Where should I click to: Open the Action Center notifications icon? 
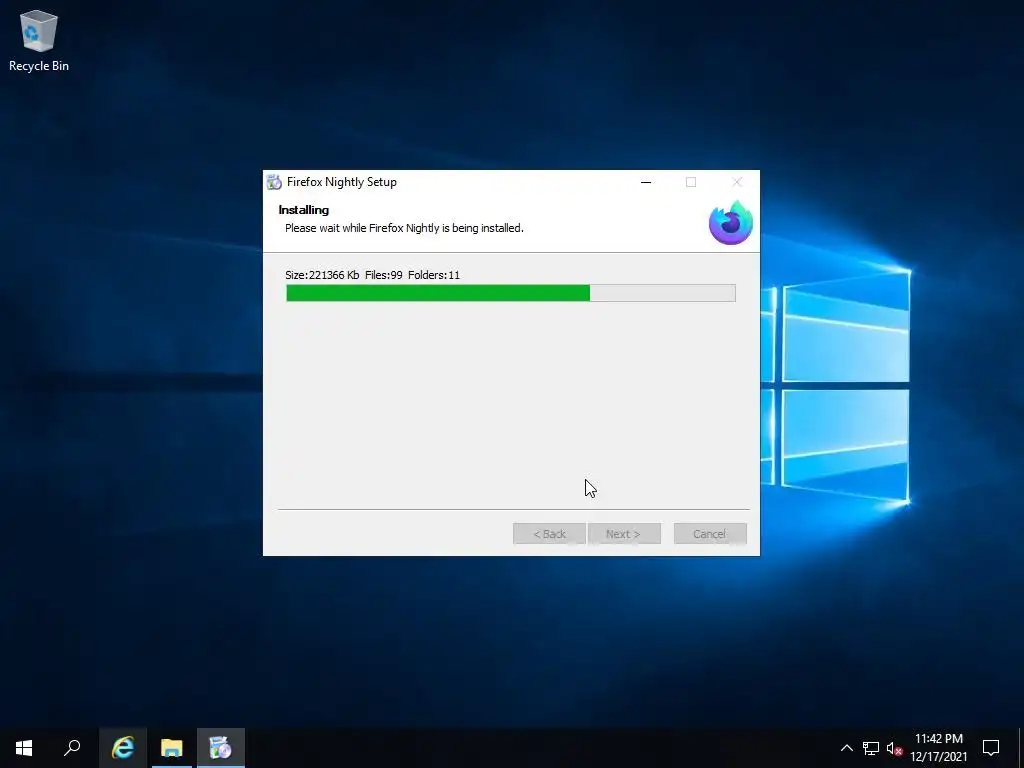[x=991, y=748]
